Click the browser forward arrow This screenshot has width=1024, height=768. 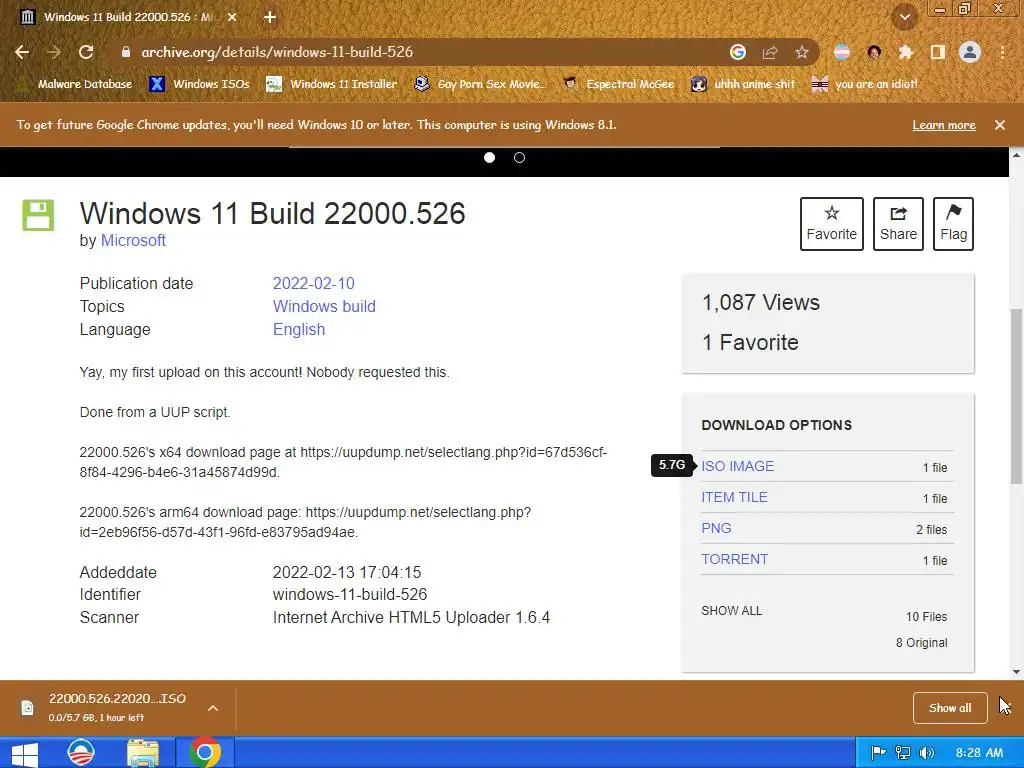pyautogui.click(x=54, y=52)
